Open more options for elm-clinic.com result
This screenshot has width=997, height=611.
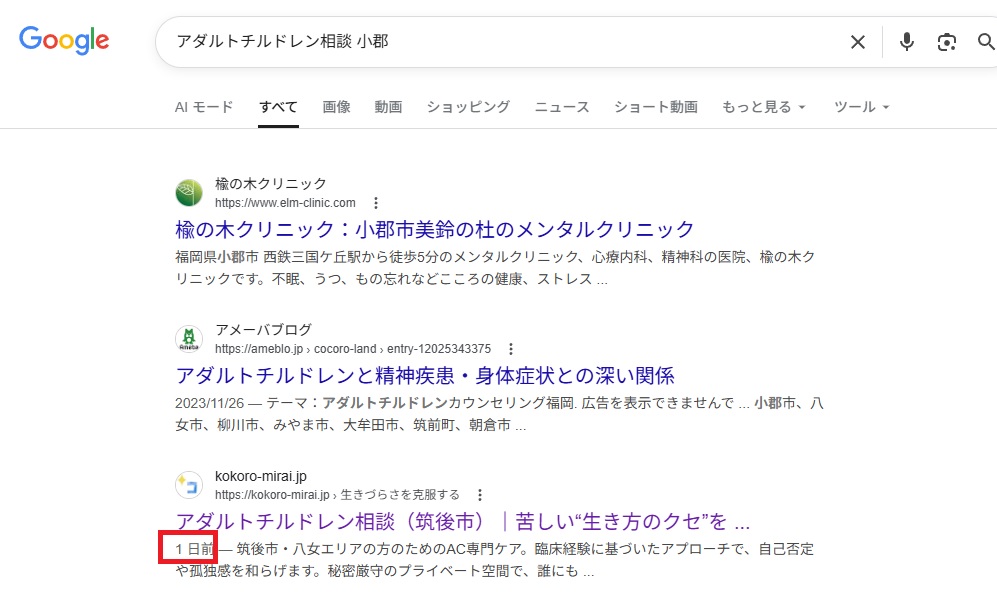(x=376, y=203)
